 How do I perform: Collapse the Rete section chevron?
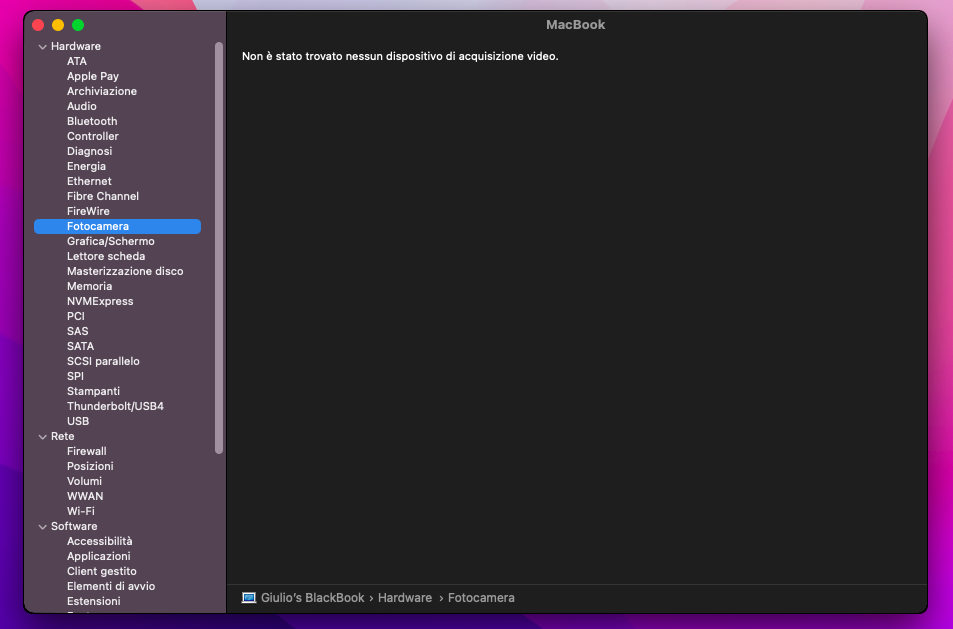point(43,437)
